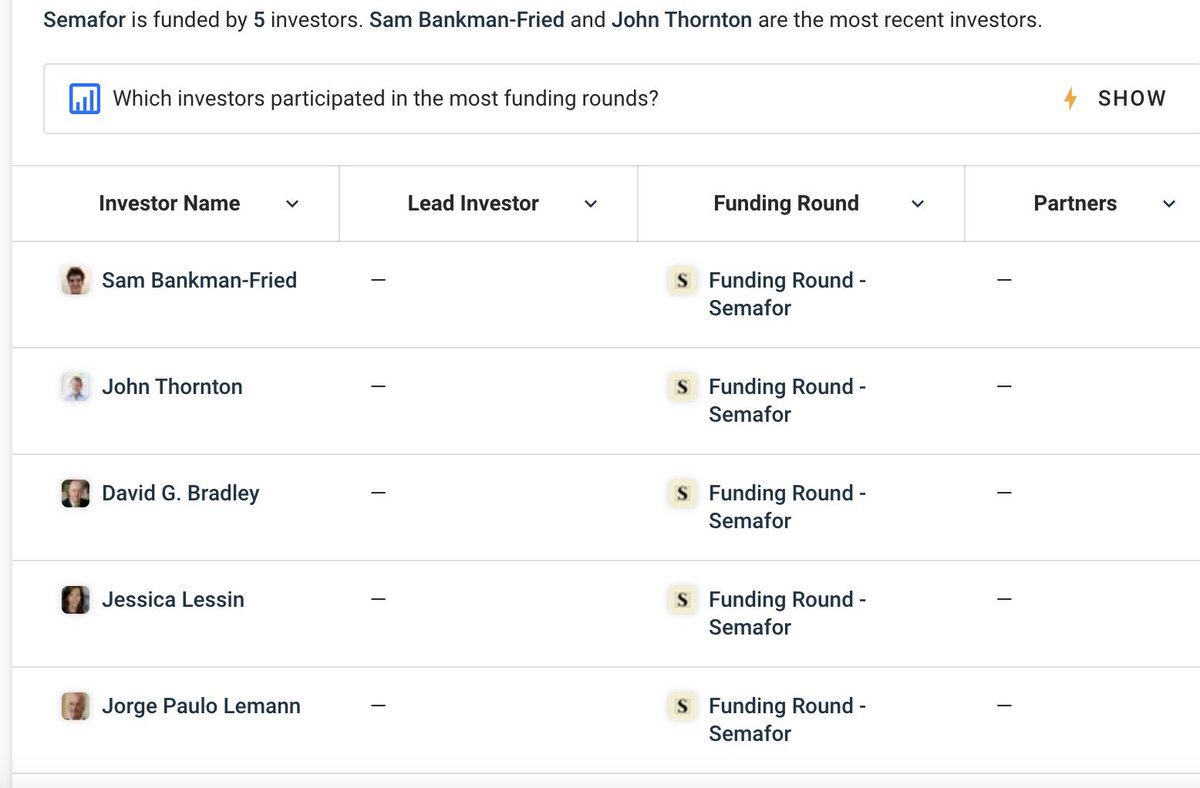The width and height of the screenshot is (1200, 788).
Task: Click Jorge Paulo Lemann's profile photo
Action: point(76,706)
